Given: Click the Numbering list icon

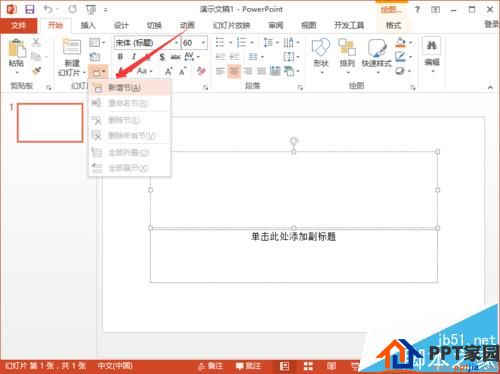Looking at the screenshot, I should (x=241, y=42).
